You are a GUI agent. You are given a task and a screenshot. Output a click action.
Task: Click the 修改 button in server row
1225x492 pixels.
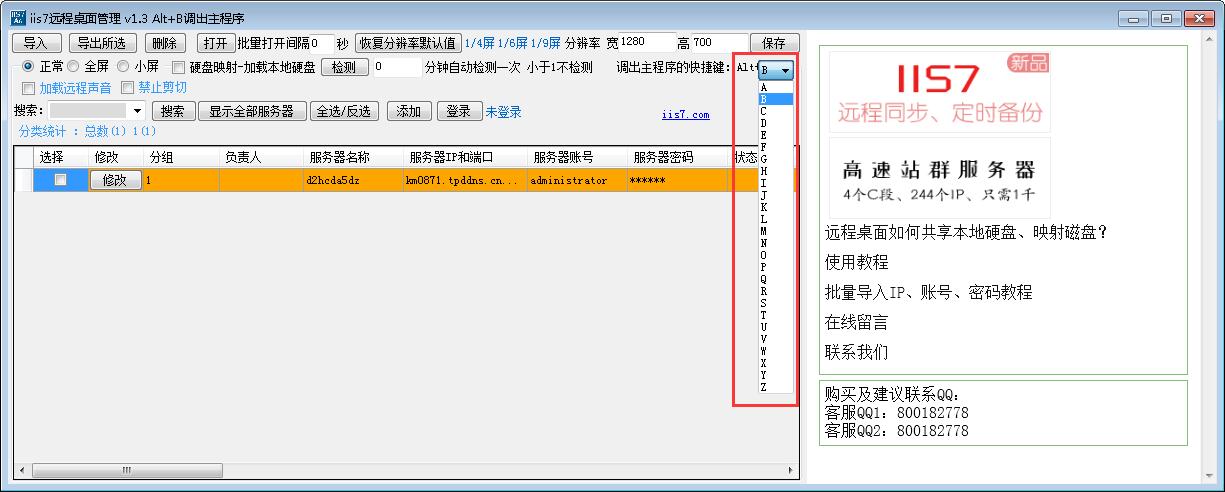[114, 180]
